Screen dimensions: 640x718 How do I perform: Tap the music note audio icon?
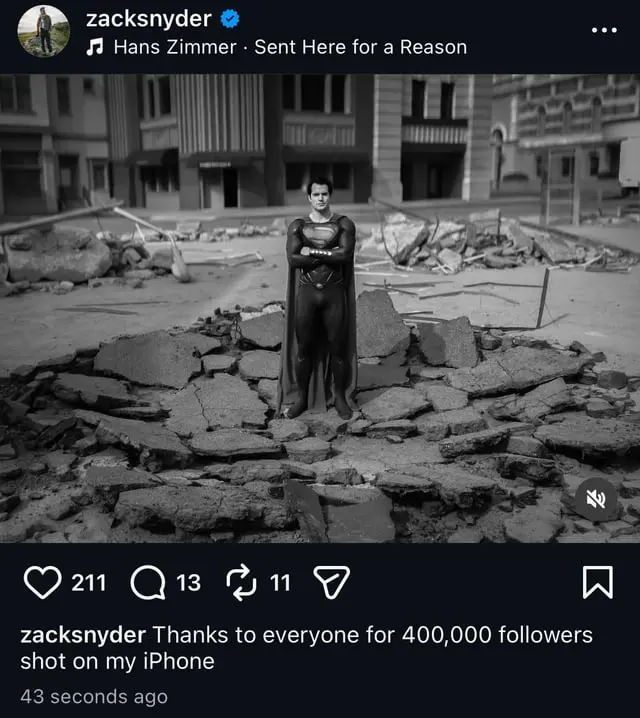(96, 46)
